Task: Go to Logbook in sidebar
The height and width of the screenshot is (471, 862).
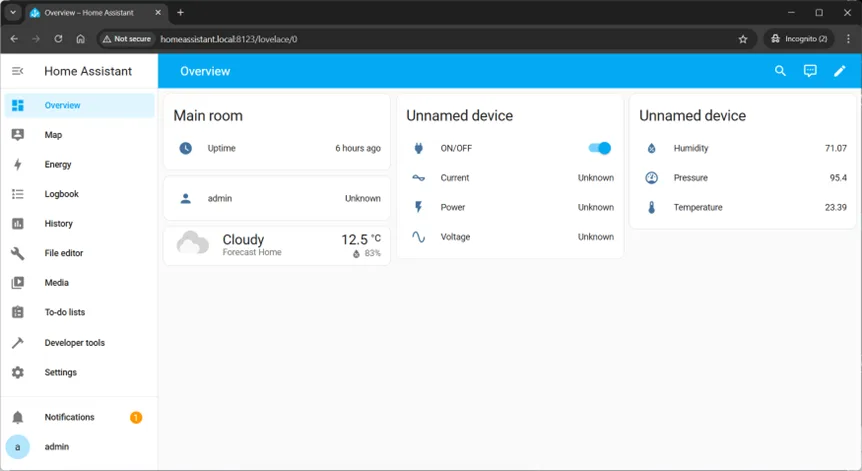Action: pos(61,194)
